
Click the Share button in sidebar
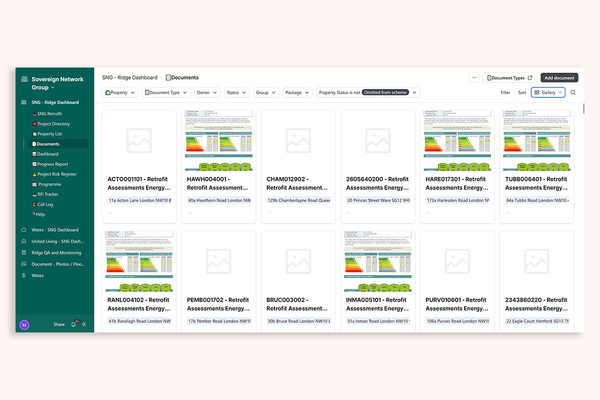59,324
